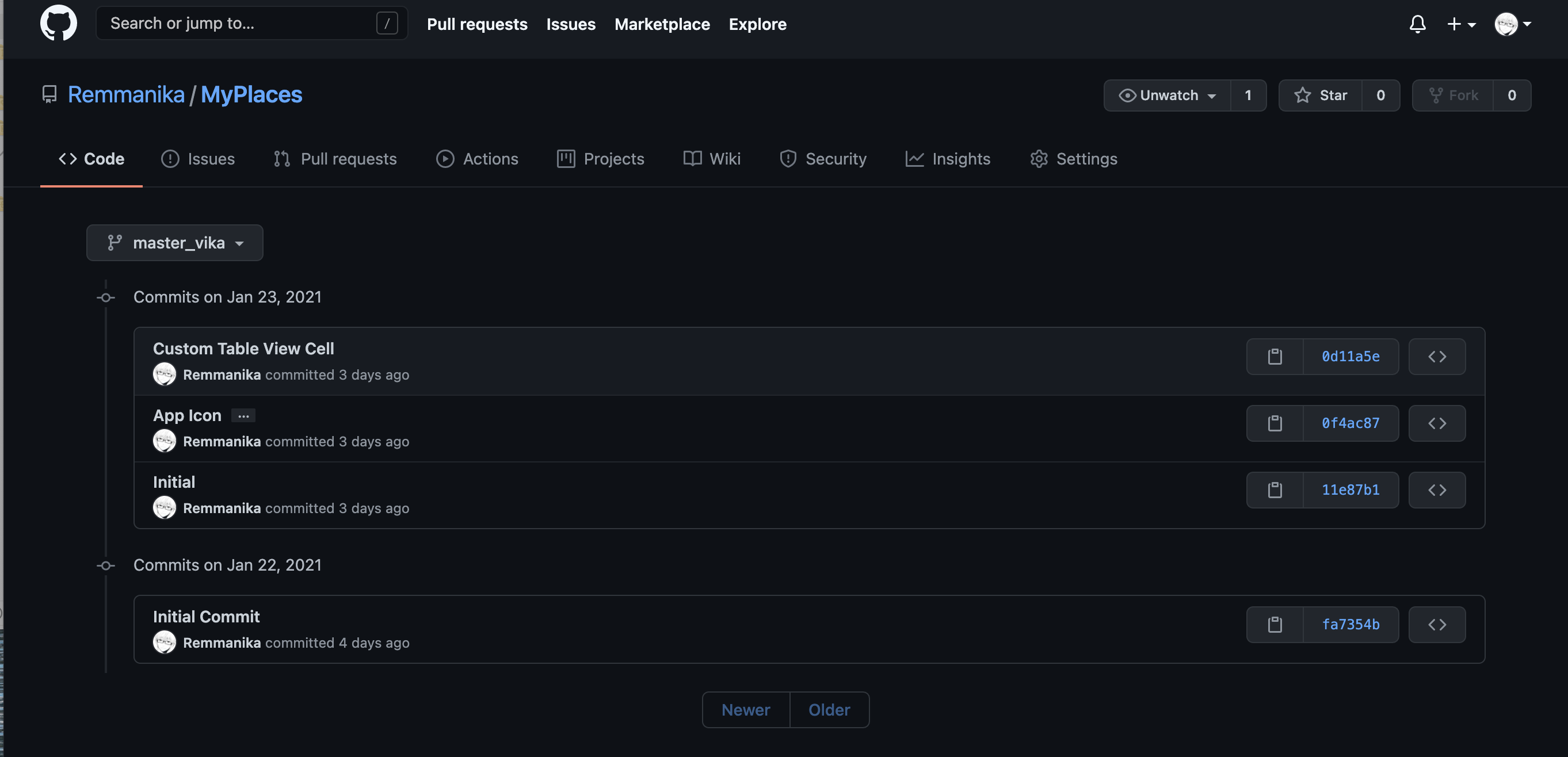Open the MyPlaces repository link
Image resolution: width=1568 pixels, height=757 pixels.
click(251, 94)
